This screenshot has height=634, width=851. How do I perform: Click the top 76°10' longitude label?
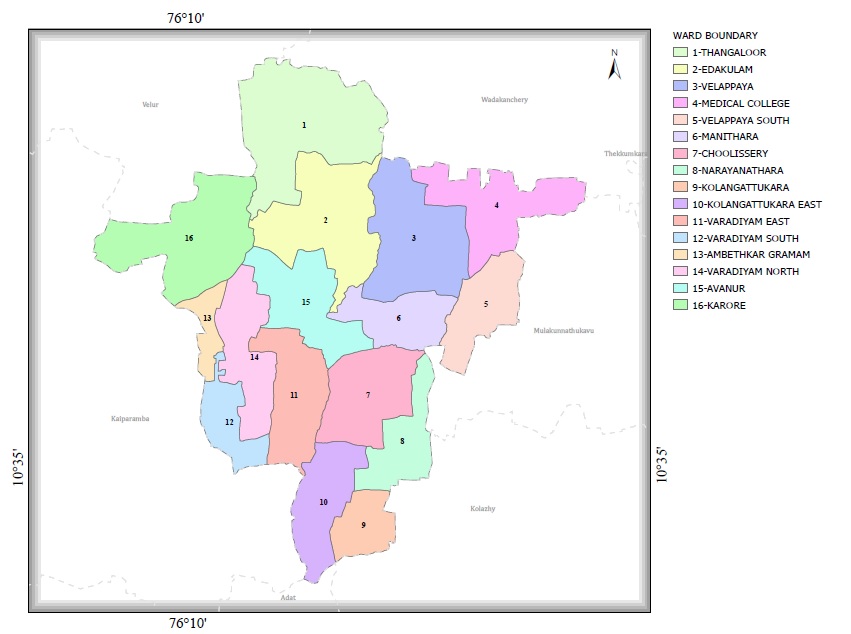[186, 18]
